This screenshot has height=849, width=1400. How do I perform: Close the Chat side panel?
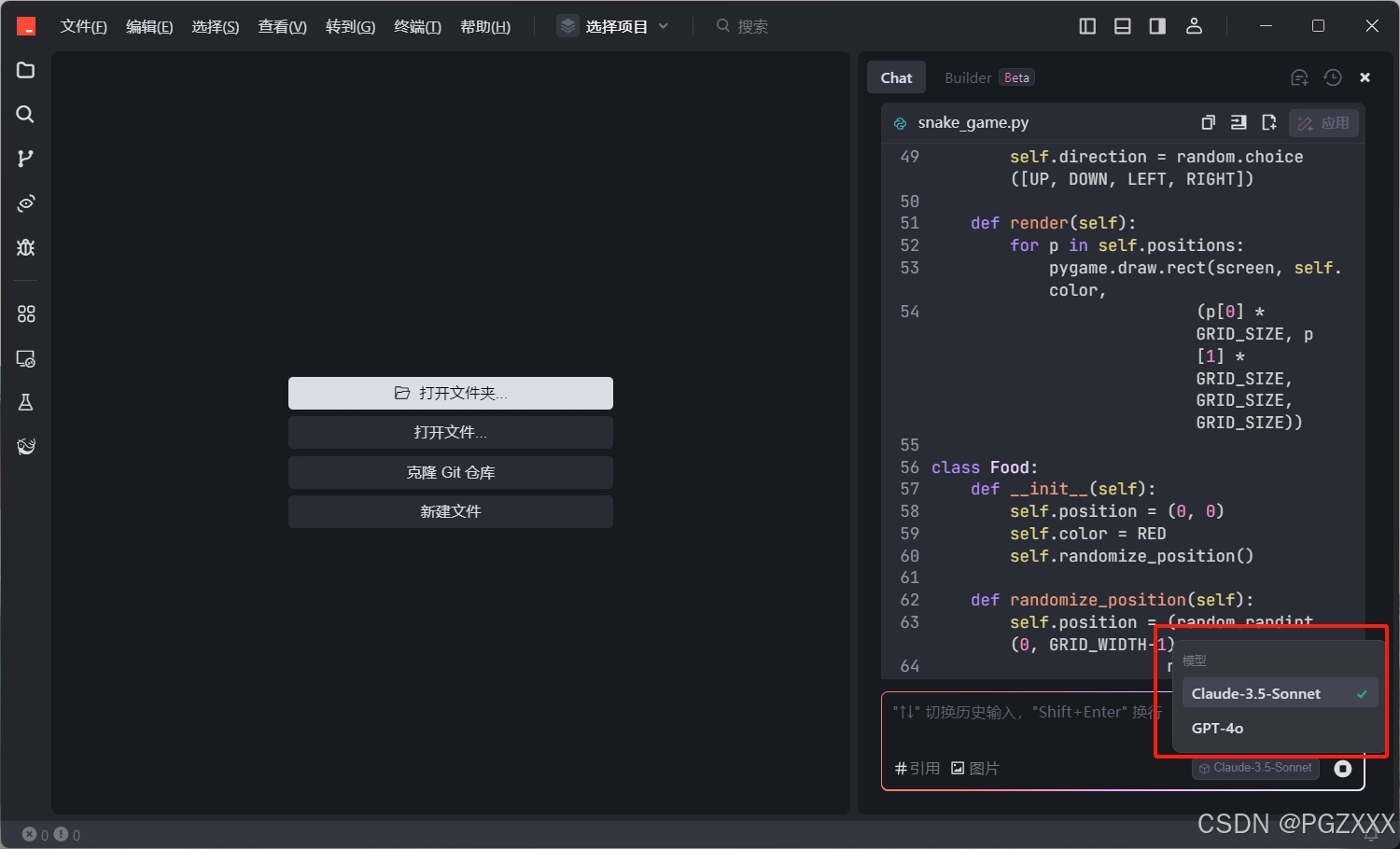pyautogui.click(x=1365, y=77)
